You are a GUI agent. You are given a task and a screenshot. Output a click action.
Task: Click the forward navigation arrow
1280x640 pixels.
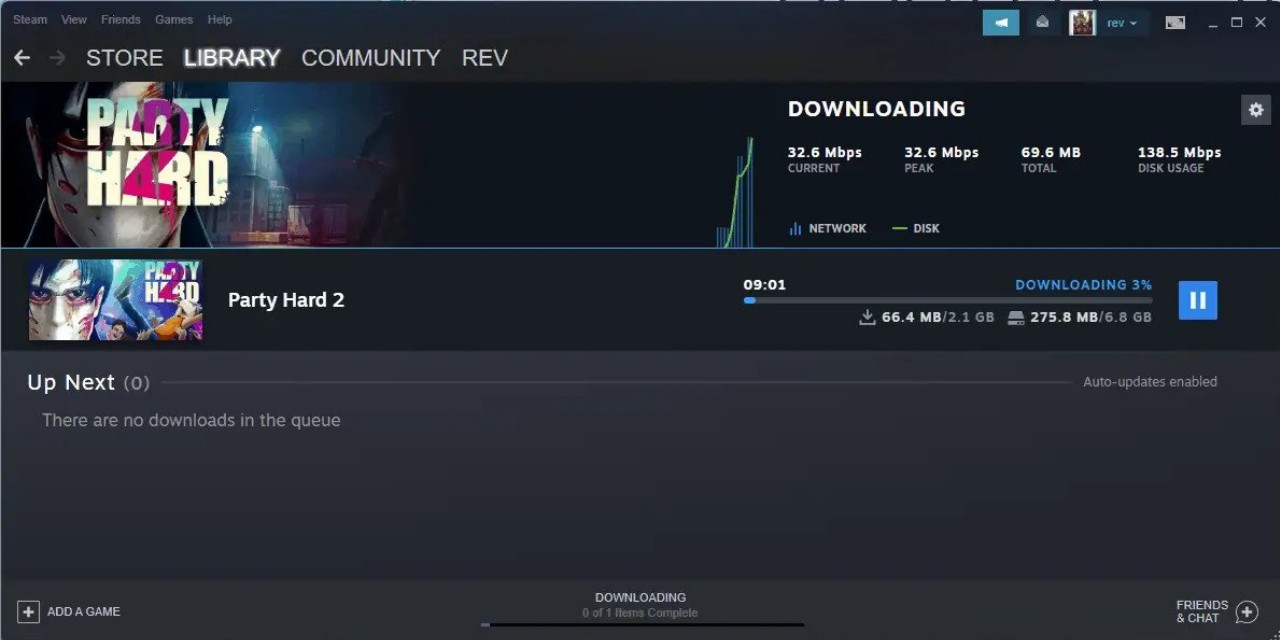coord(57,58)
